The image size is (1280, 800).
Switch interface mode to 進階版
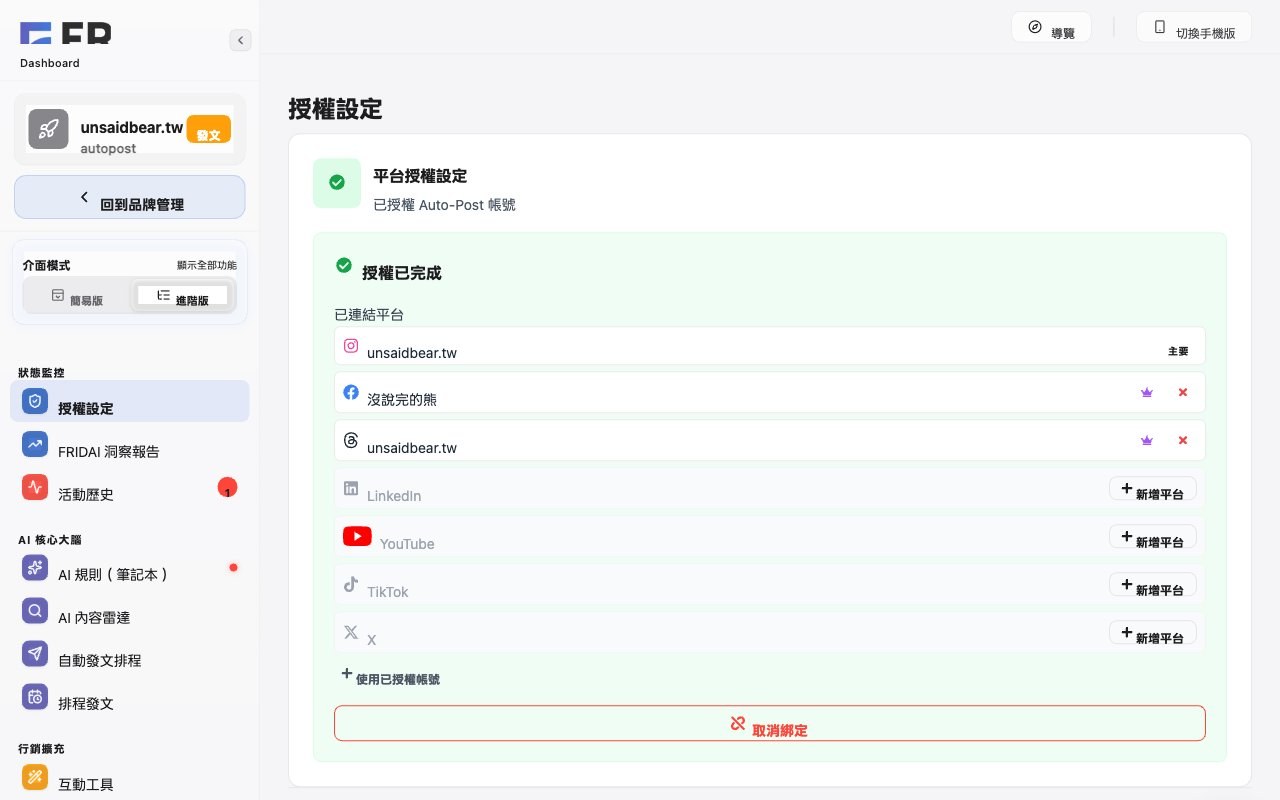[x=183, y=296]
